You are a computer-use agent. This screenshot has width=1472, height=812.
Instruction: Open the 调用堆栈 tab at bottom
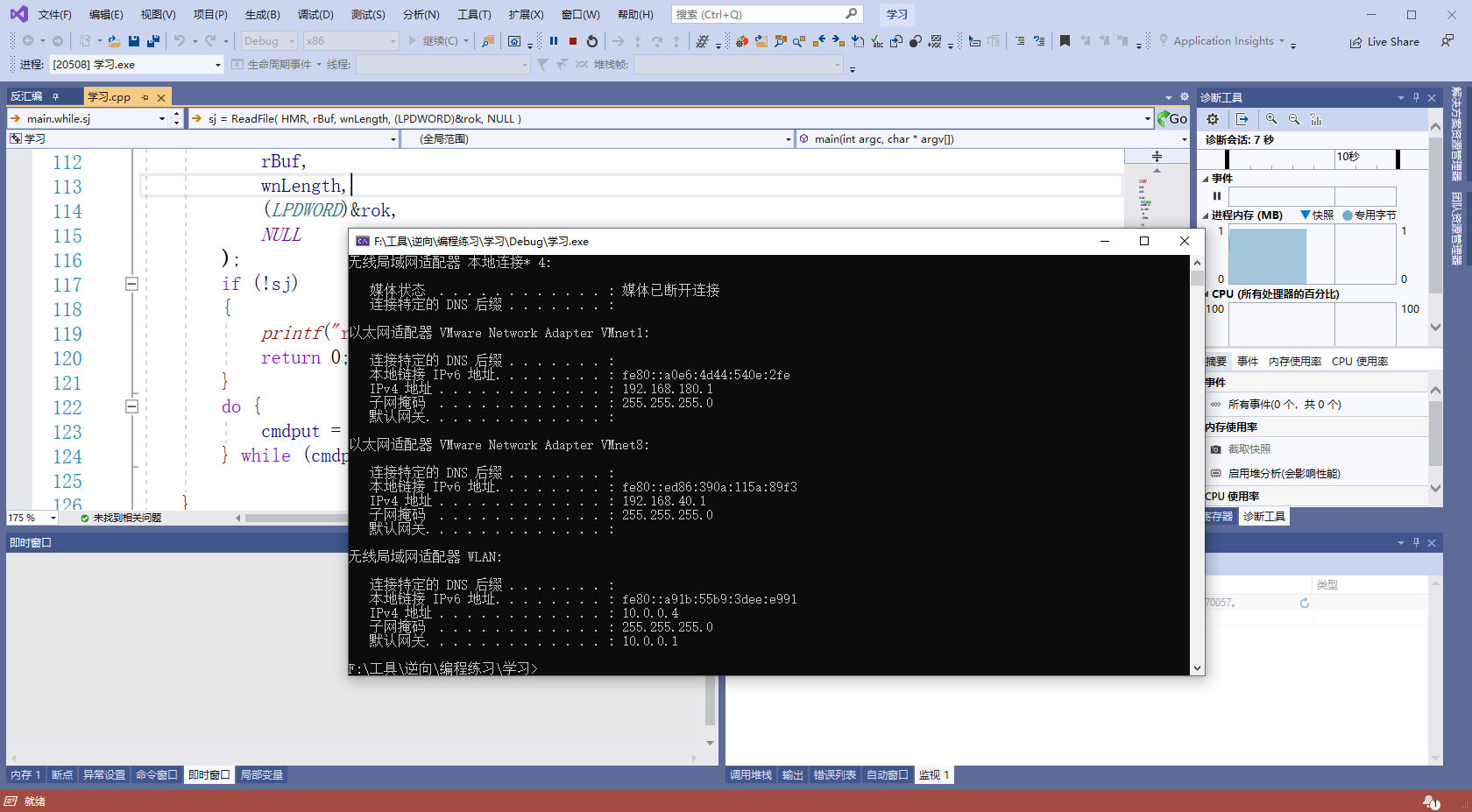751,775
